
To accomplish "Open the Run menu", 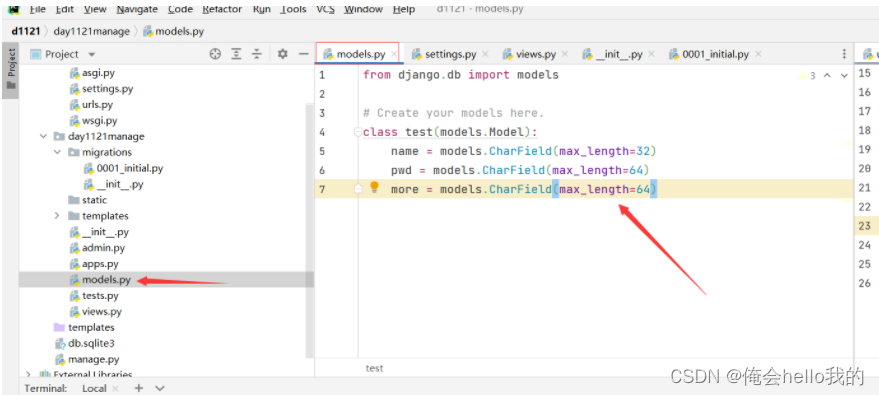I will click(x=262, y=9).
